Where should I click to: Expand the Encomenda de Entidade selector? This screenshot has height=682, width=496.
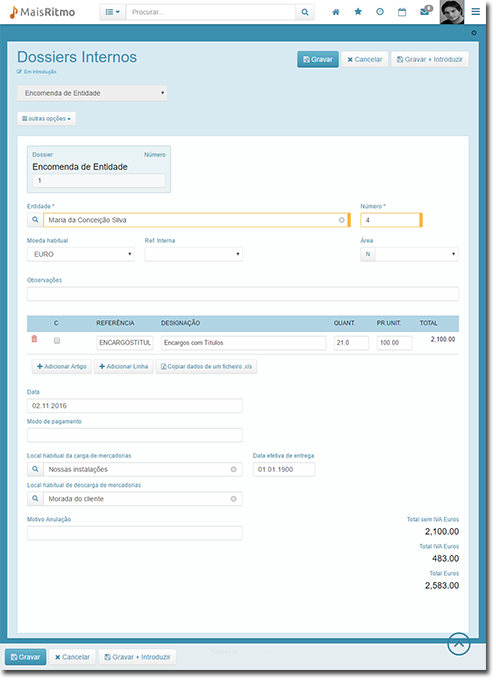92,93
